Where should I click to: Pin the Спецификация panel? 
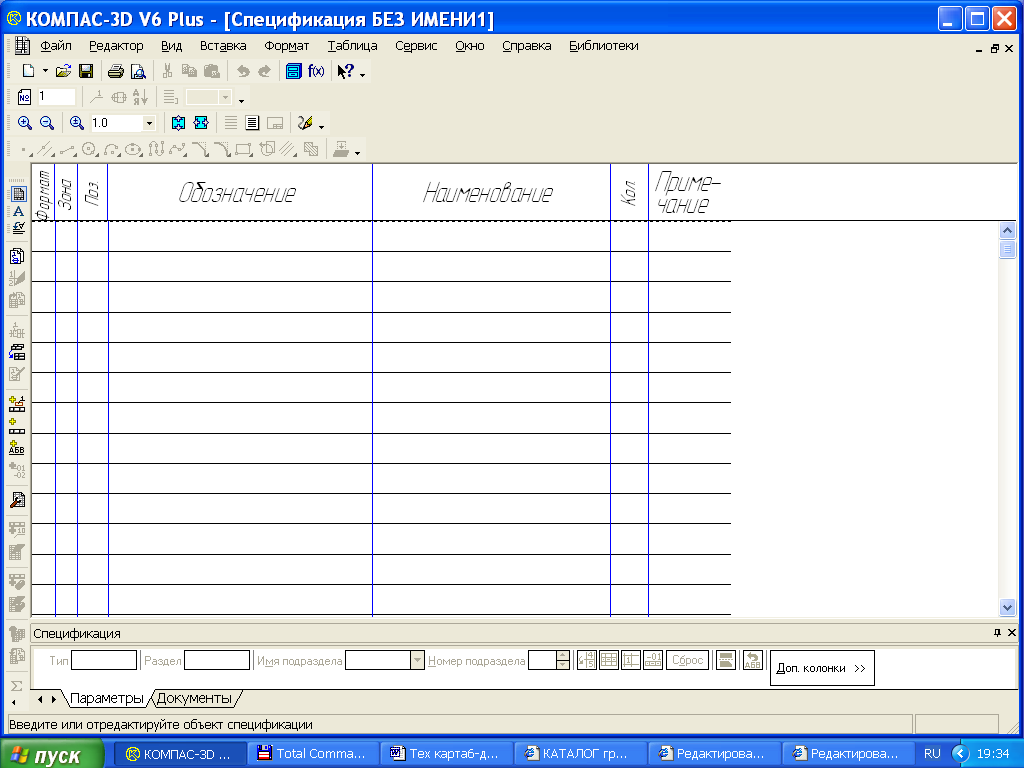click(997, 633)
